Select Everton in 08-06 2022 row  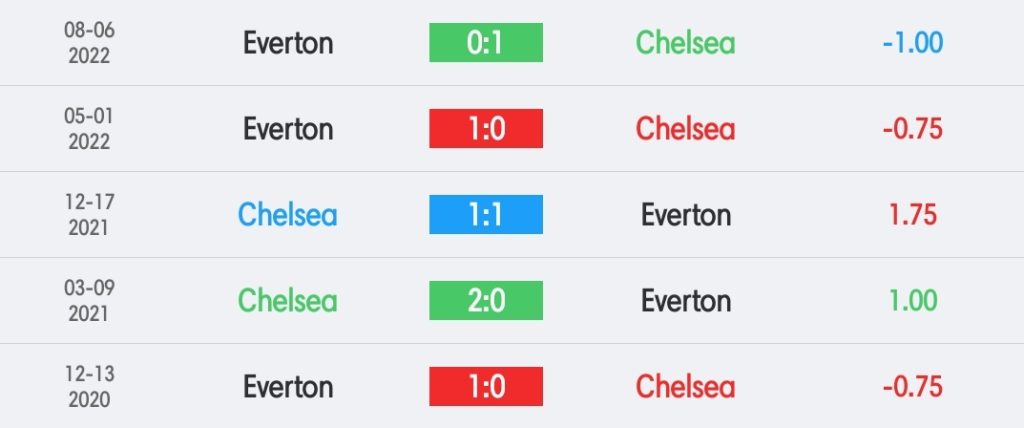point(288,43)
